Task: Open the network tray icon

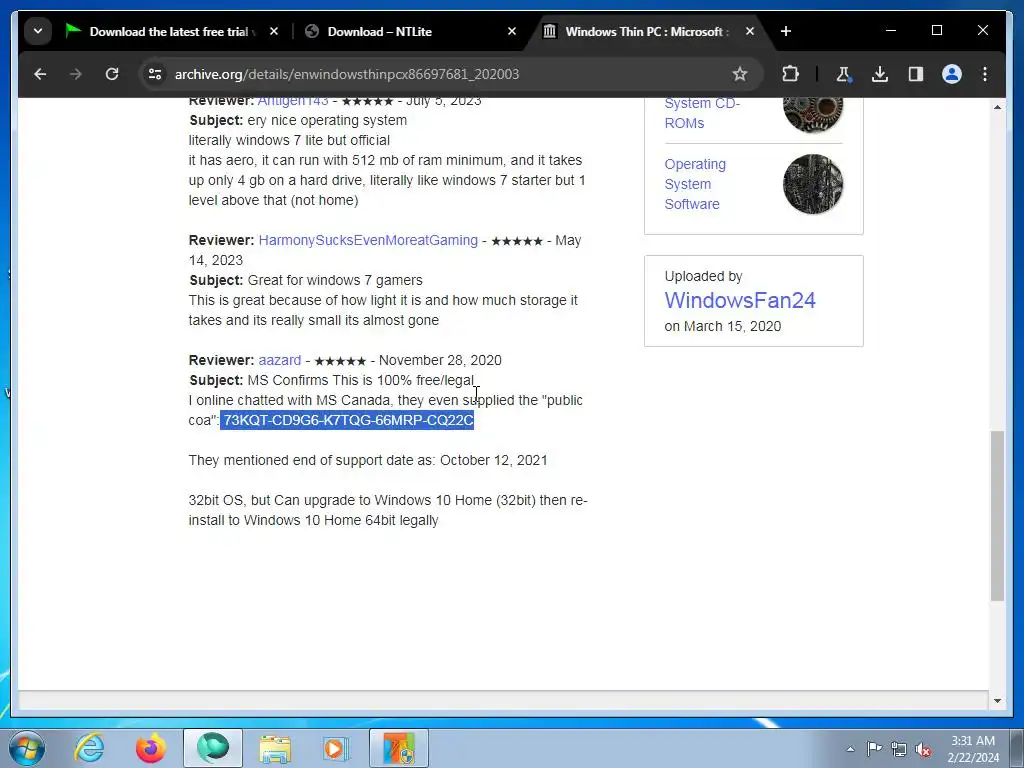Action: [x=899, y=748]
